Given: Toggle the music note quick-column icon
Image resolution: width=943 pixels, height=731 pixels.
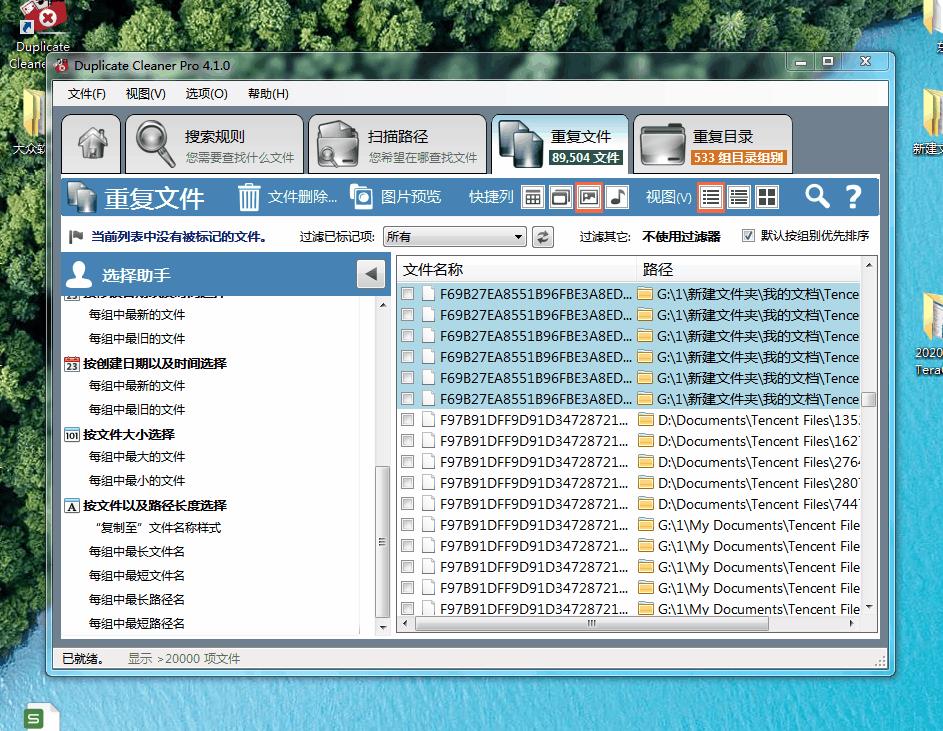Looking at the screenshot, I should (617, 197).
